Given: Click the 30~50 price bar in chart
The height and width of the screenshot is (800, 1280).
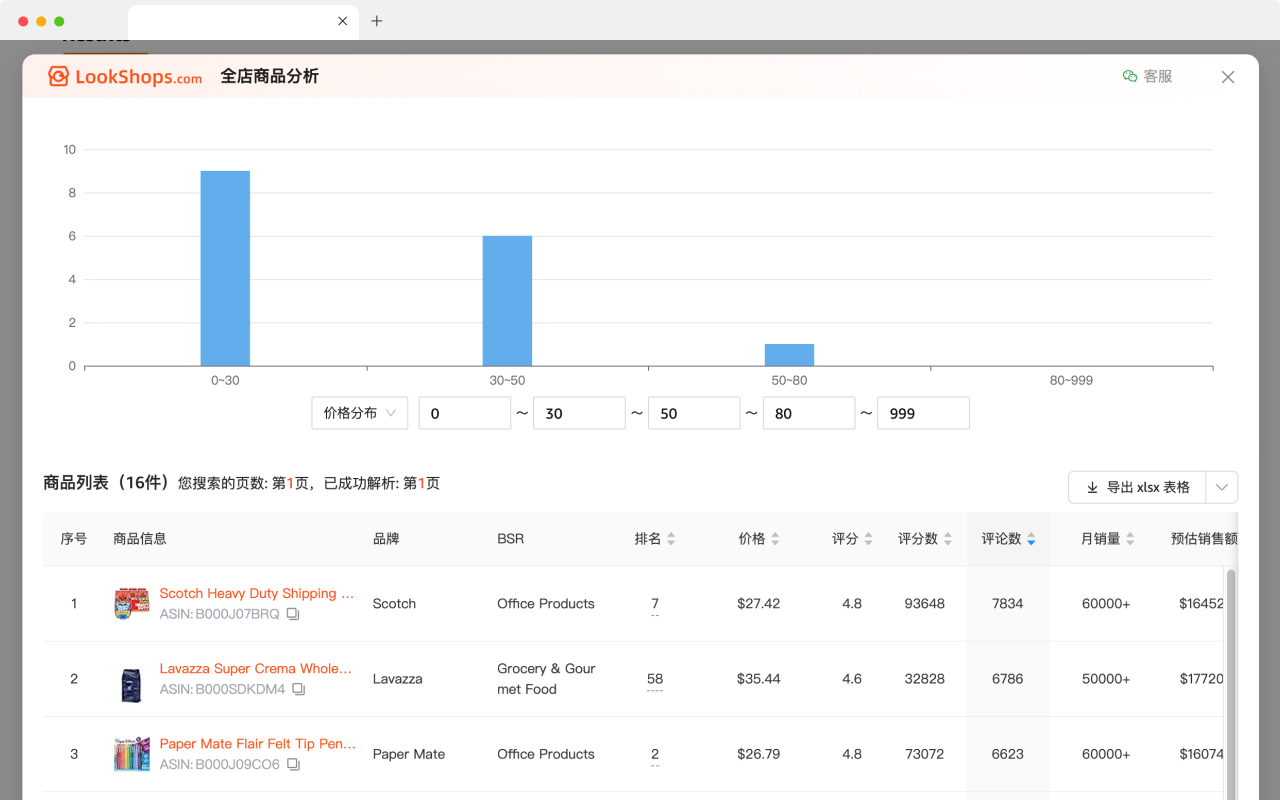Looking at the screenshot, I should point(507,301).
